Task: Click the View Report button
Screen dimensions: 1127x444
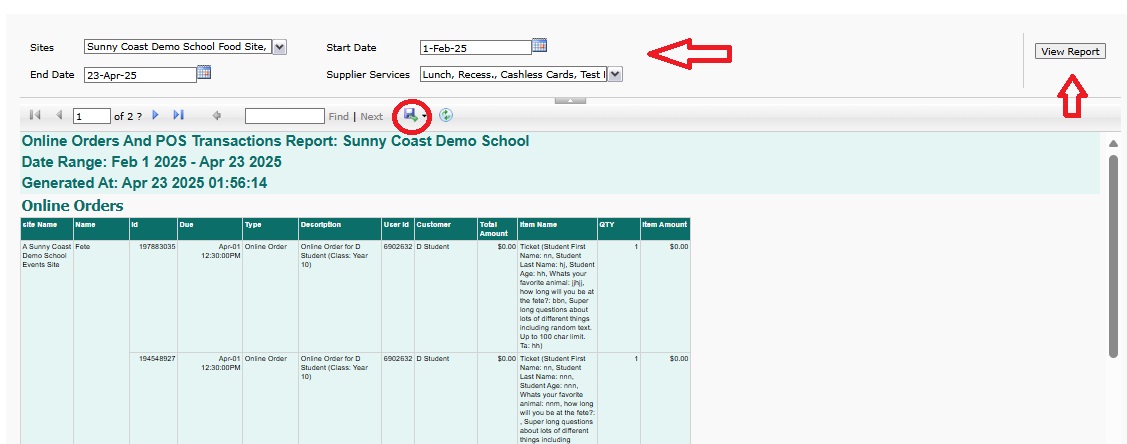Action: (x=1069, y=51)
